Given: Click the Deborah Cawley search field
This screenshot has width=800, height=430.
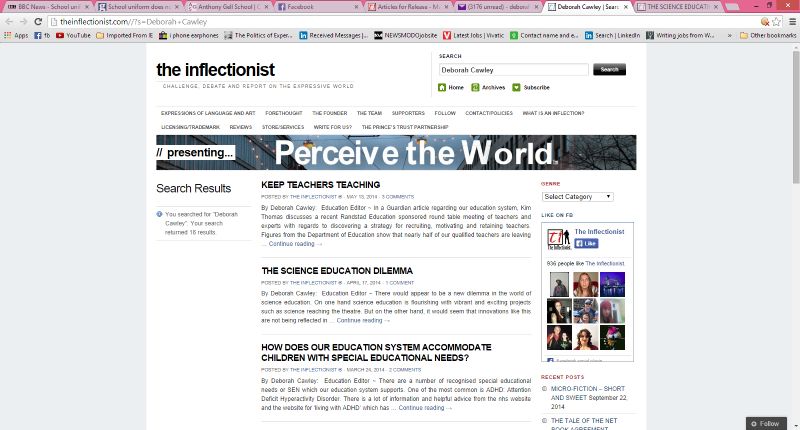Looking at the screenshot, I should point(513,70).
